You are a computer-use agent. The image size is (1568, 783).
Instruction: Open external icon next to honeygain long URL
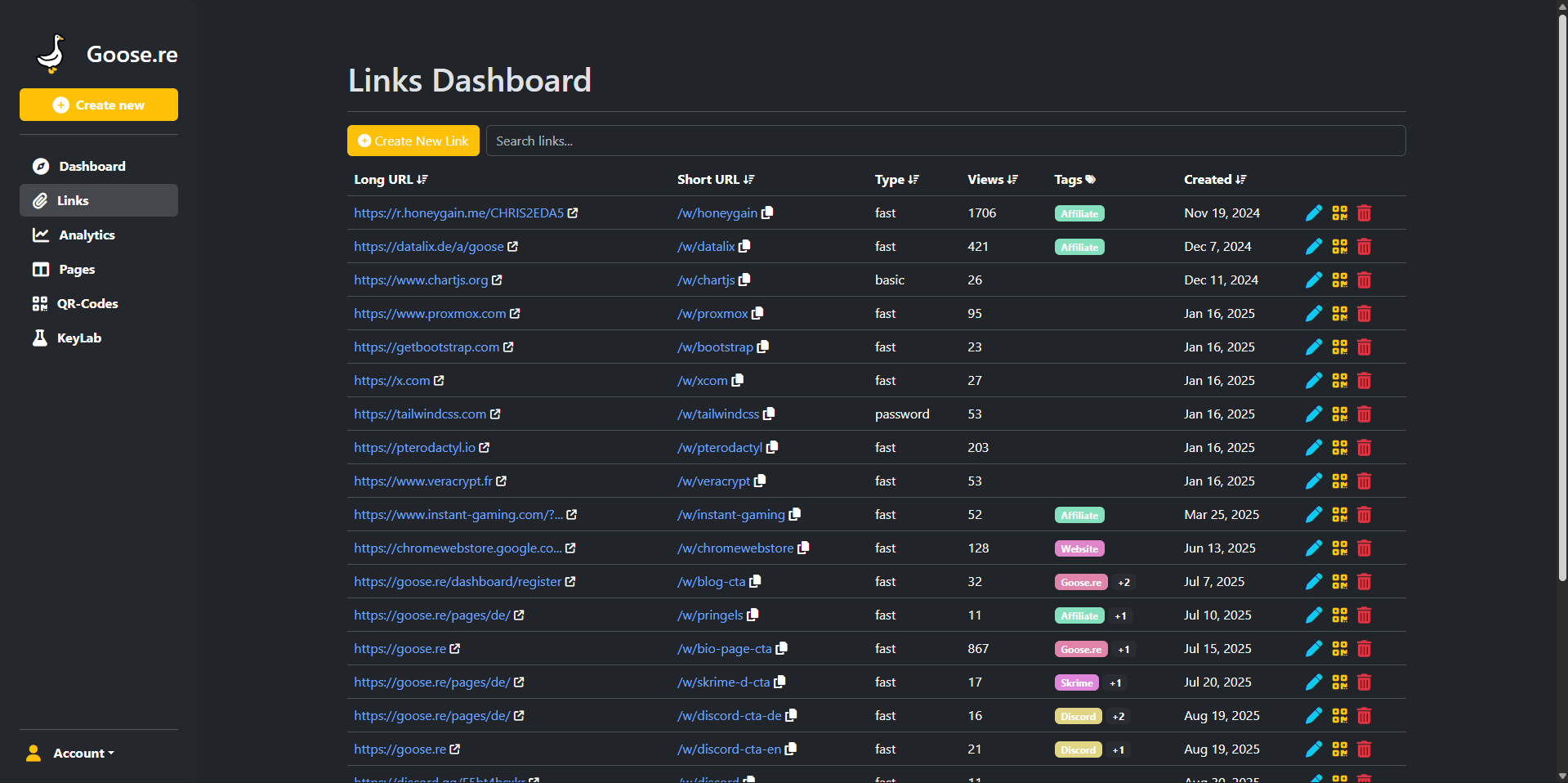[x=573, y=213]
